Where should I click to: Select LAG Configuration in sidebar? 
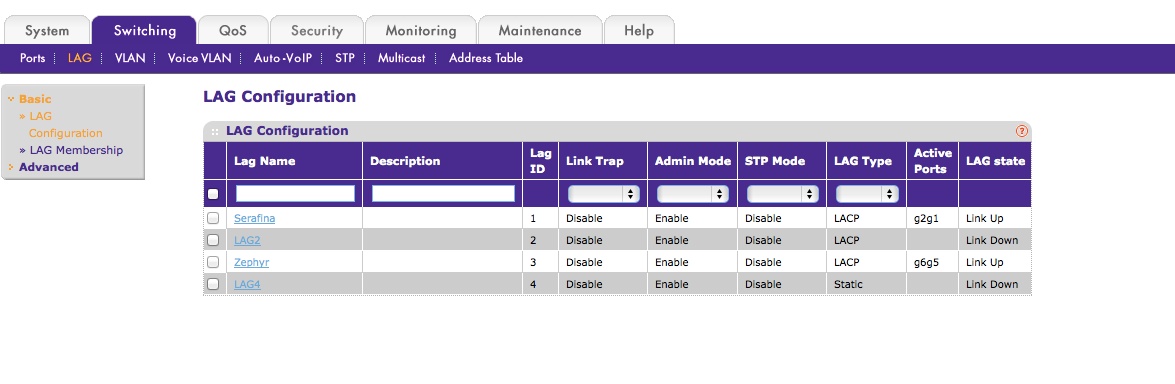point(64,124)
